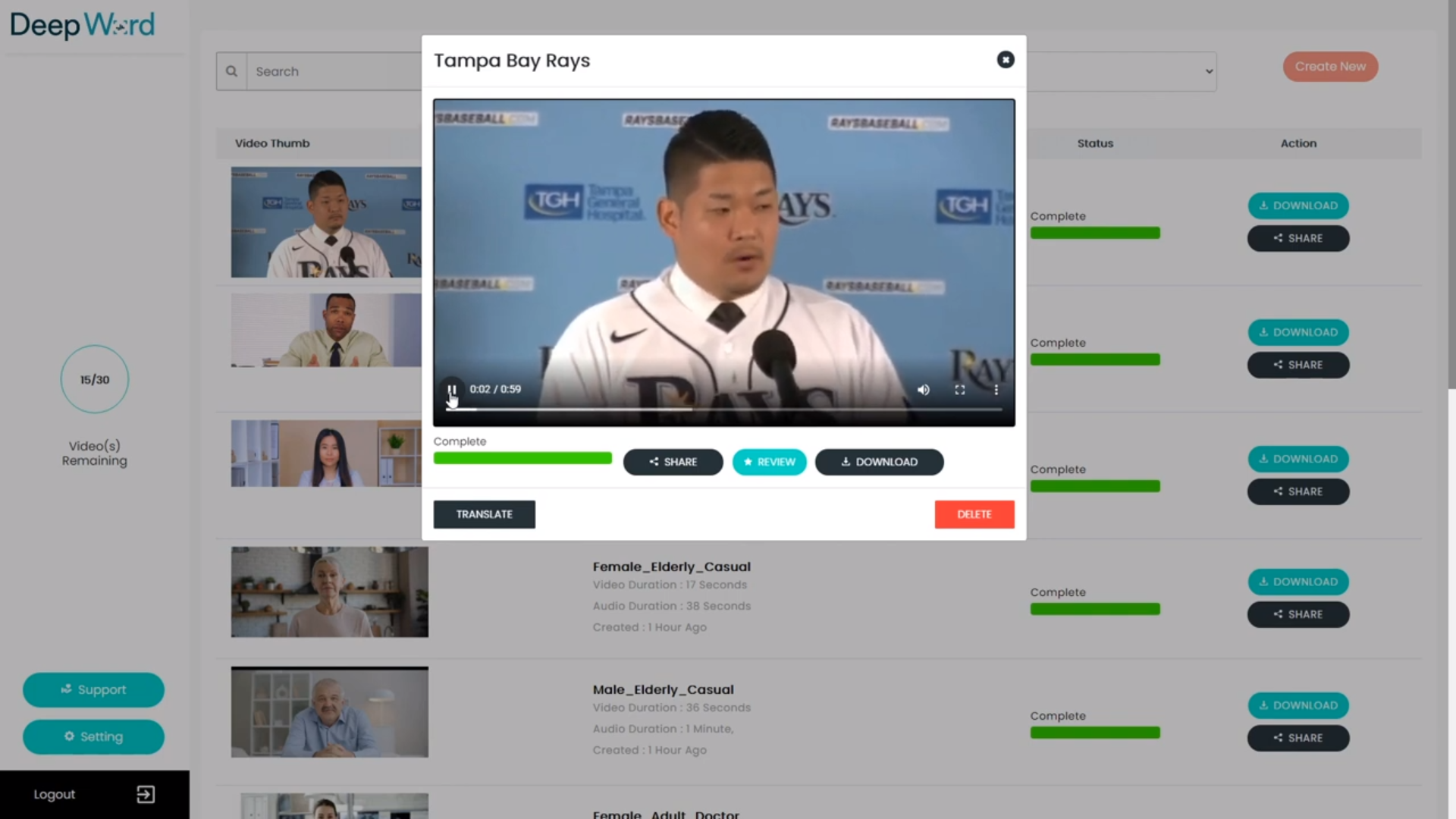This screenshot has height=819, width=1456.
Task: Seek on the video progress bar
Action: (724, 409)
